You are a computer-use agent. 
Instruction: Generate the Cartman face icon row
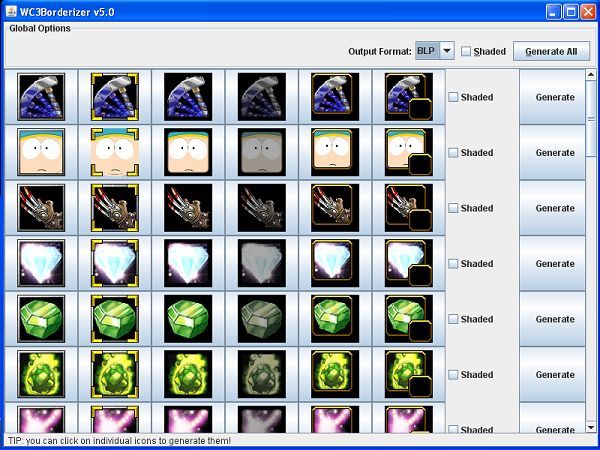[x=552, y=153]
